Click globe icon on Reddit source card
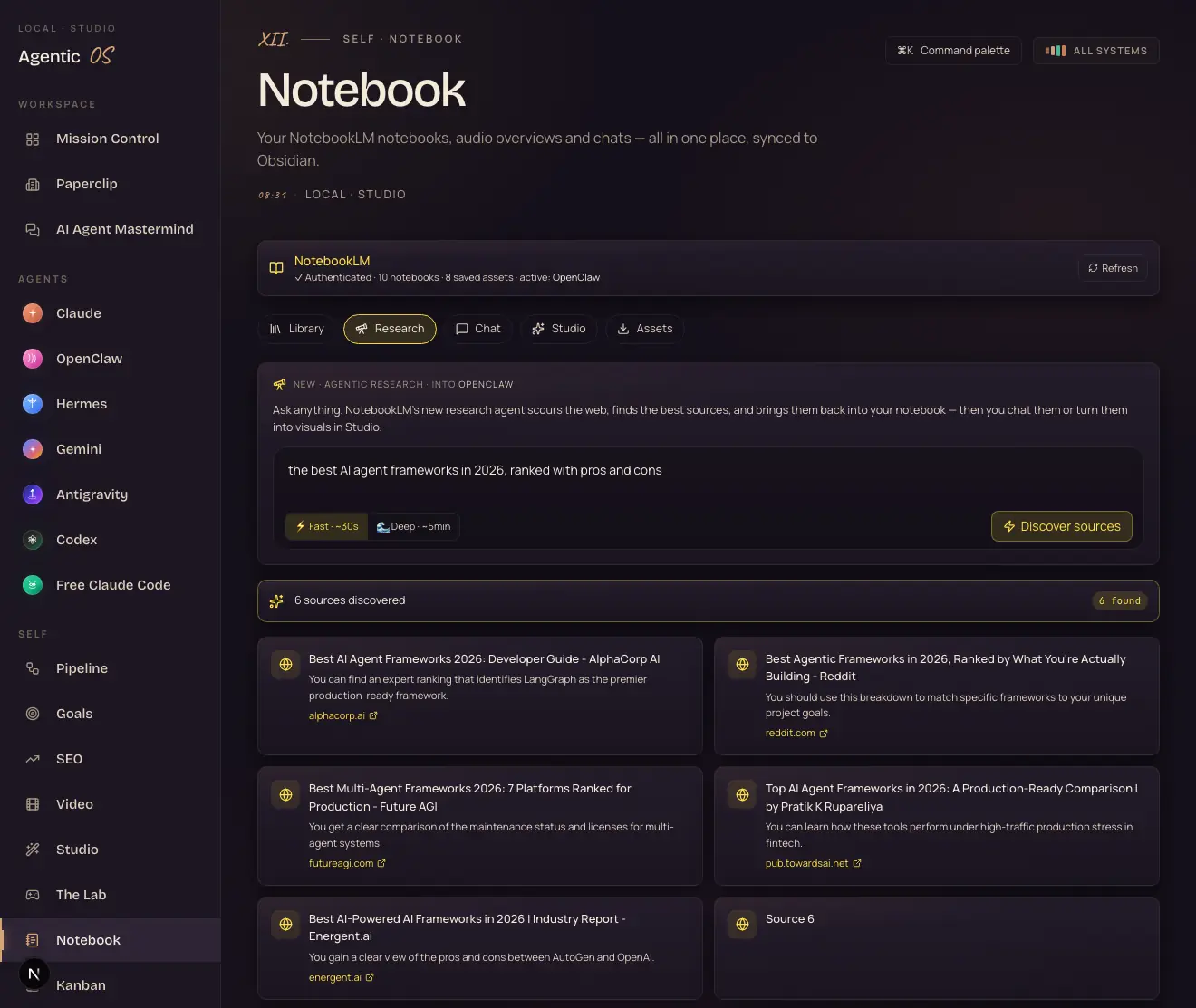 click(x=742, y=665)
